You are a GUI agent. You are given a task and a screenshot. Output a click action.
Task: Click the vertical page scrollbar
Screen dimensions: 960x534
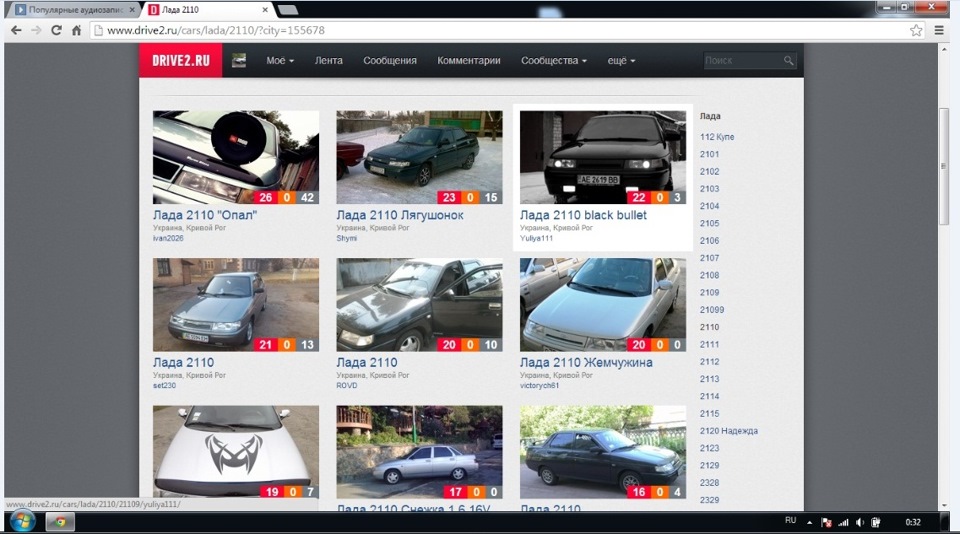tap(943, 166)
